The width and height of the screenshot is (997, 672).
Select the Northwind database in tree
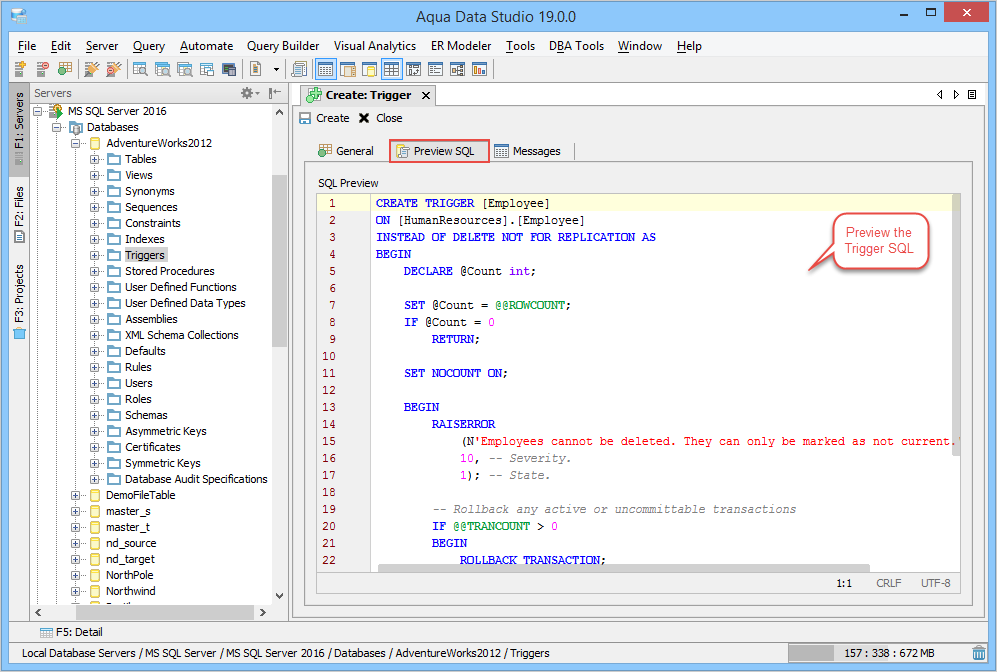click(x=130, y=591)
